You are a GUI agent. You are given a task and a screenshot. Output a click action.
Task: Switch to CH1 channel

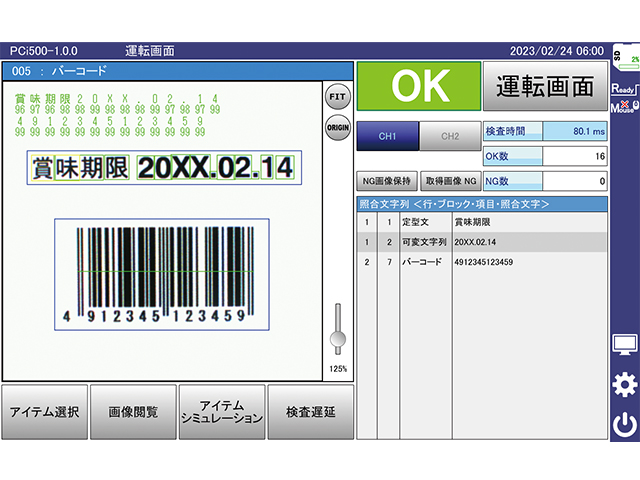388,136
